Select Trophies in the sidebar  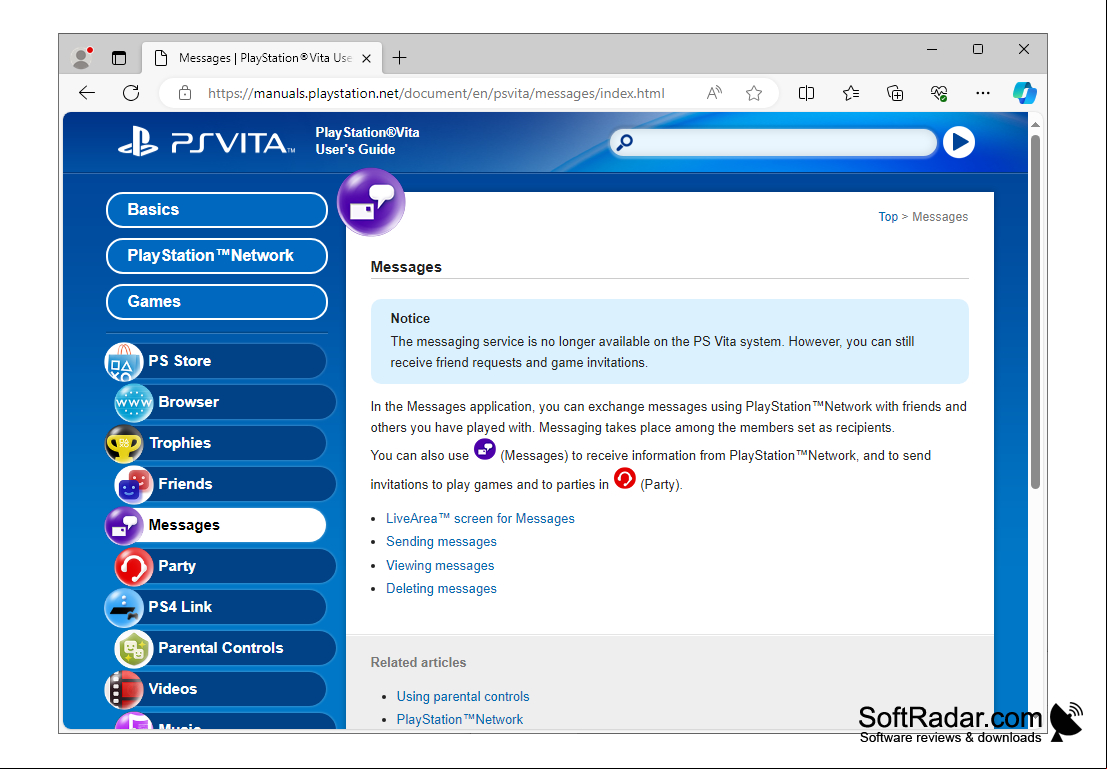click(216, 443)
